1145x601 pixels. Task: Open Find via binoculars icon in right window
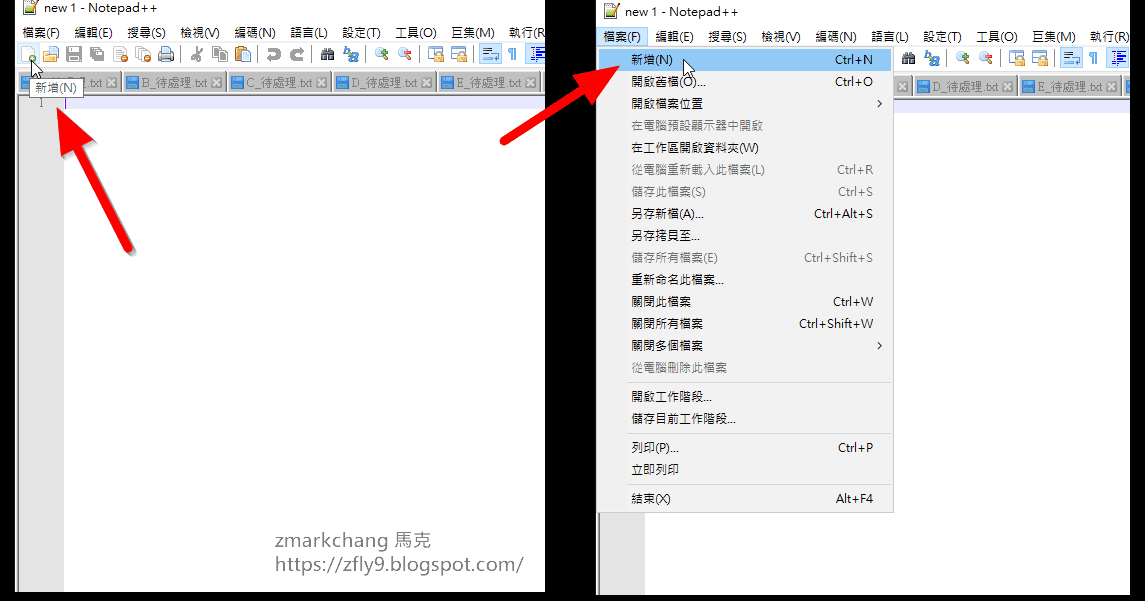tap(908, 58)
